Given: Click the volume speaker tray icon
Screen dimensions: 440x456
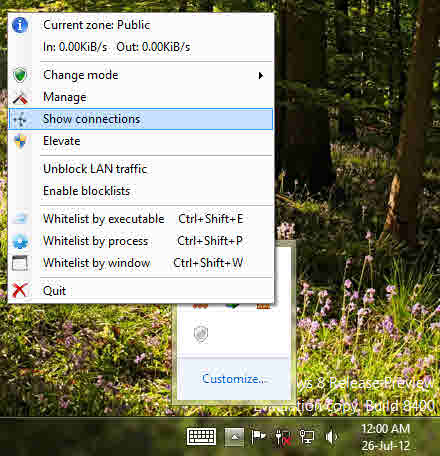Looking at the screenshot, I should point(331,437).
